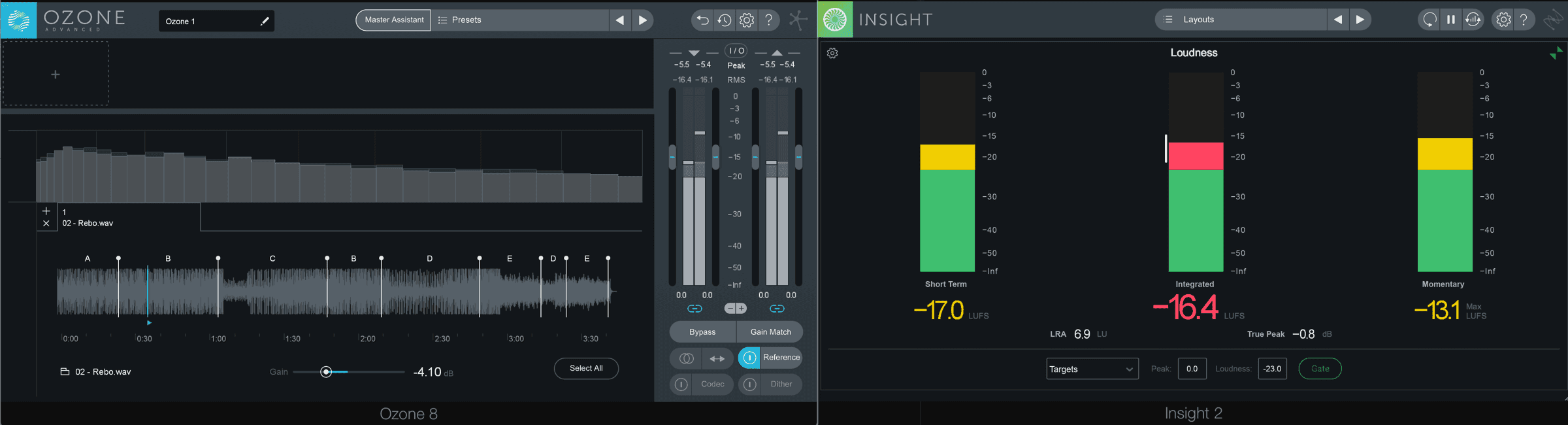Click output meter up-triangle threshold marker
Image resolution: width=1568 pixels, height=425 pixels.
pyautogui.click(x=777, y=52)
